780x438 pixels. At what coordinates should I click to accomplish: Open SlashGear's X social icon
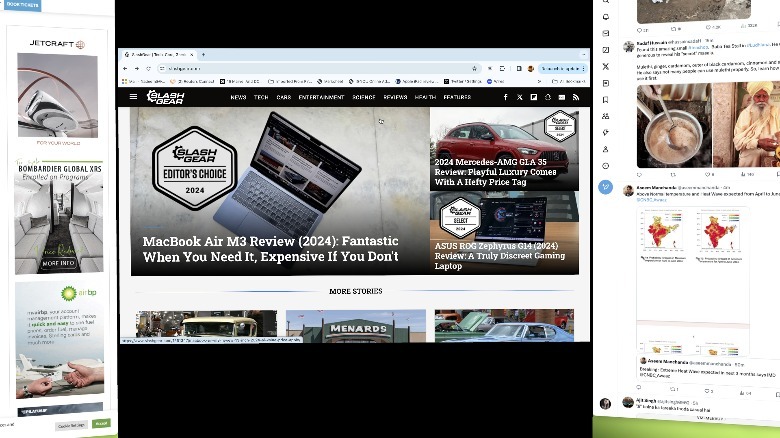[519, 97]
